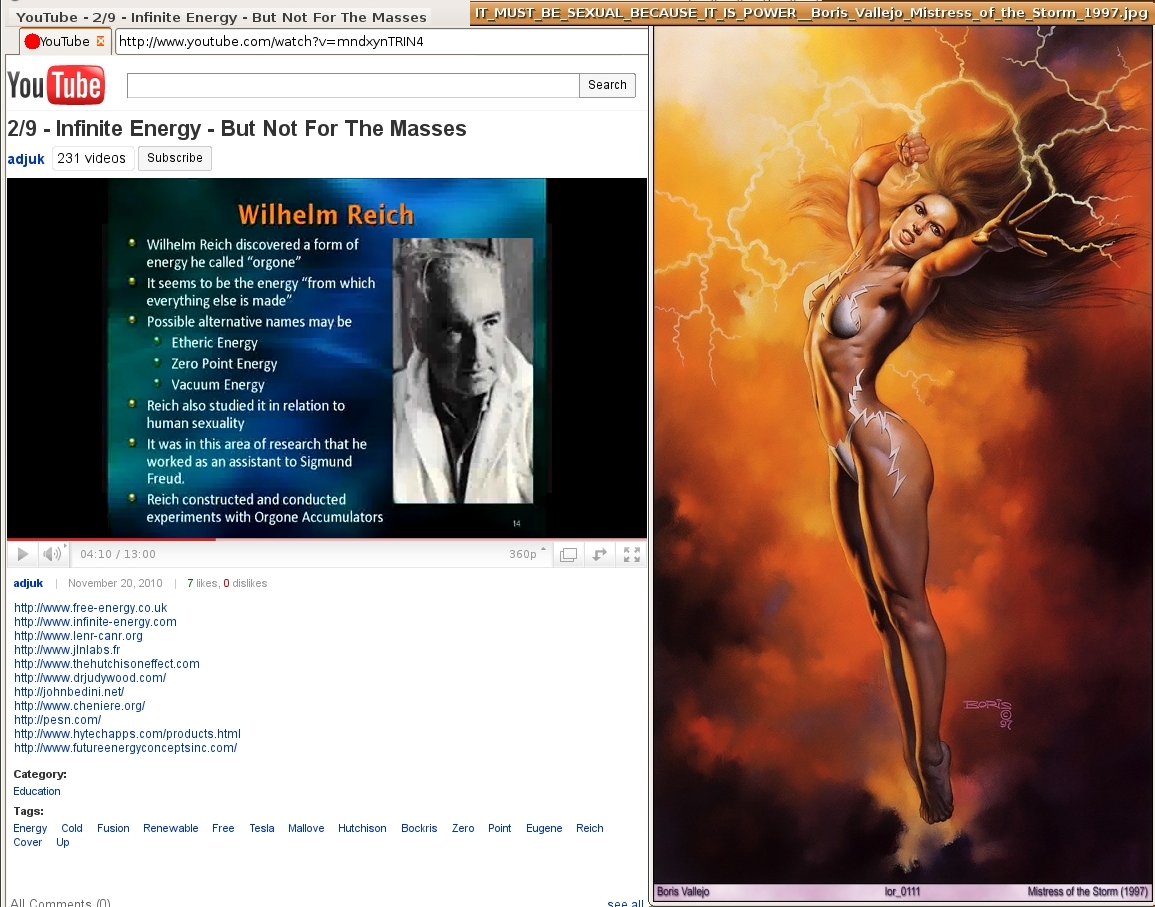Open cheniere.org link
Viewport: 1155px width, 907px height.
point(80,706)
